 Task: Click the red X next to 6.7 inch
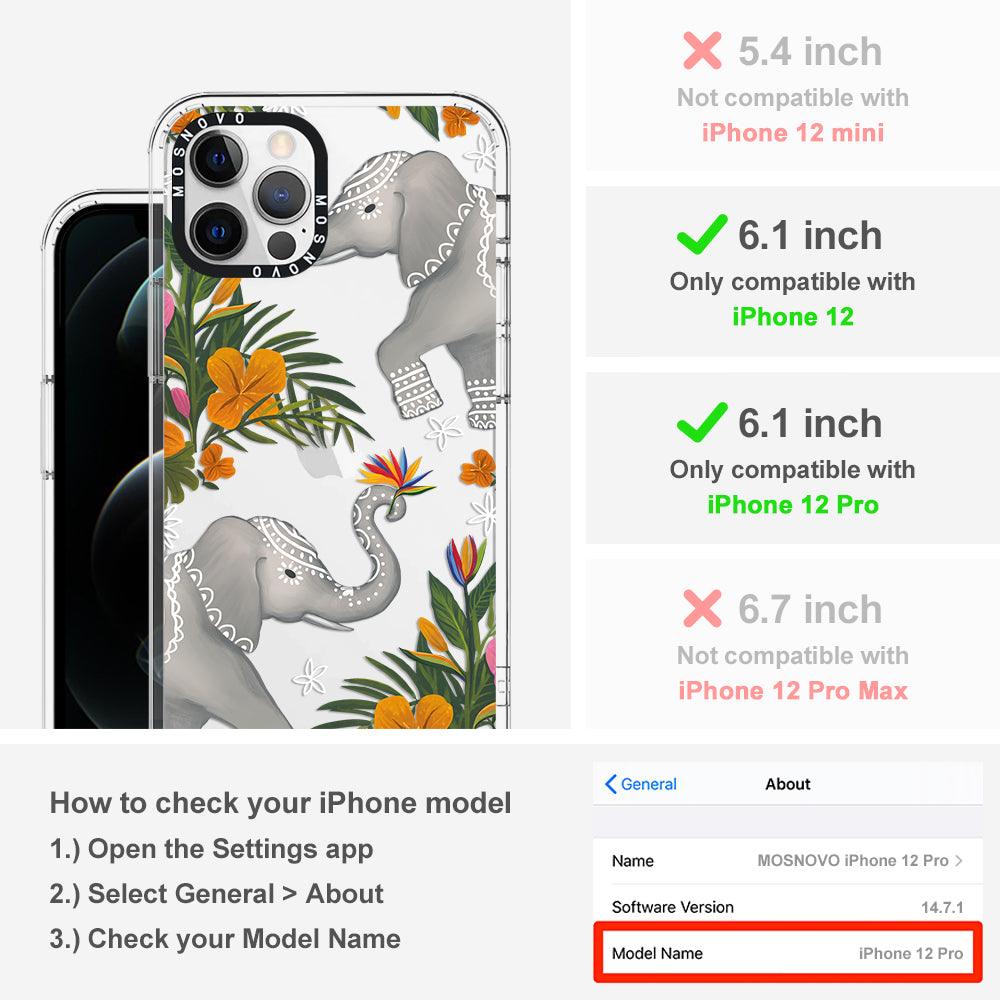point(702,608)
